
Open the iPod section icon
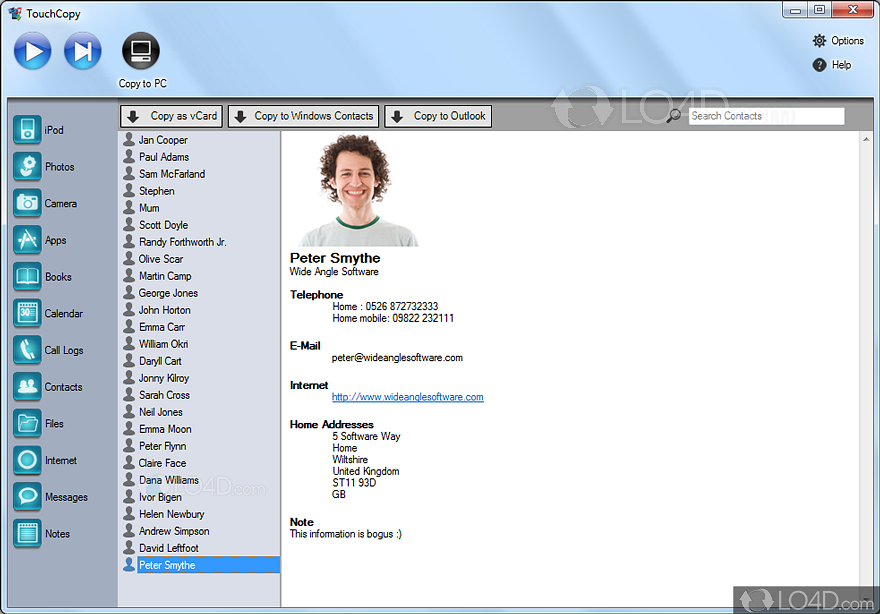click(x=27, y=130)
